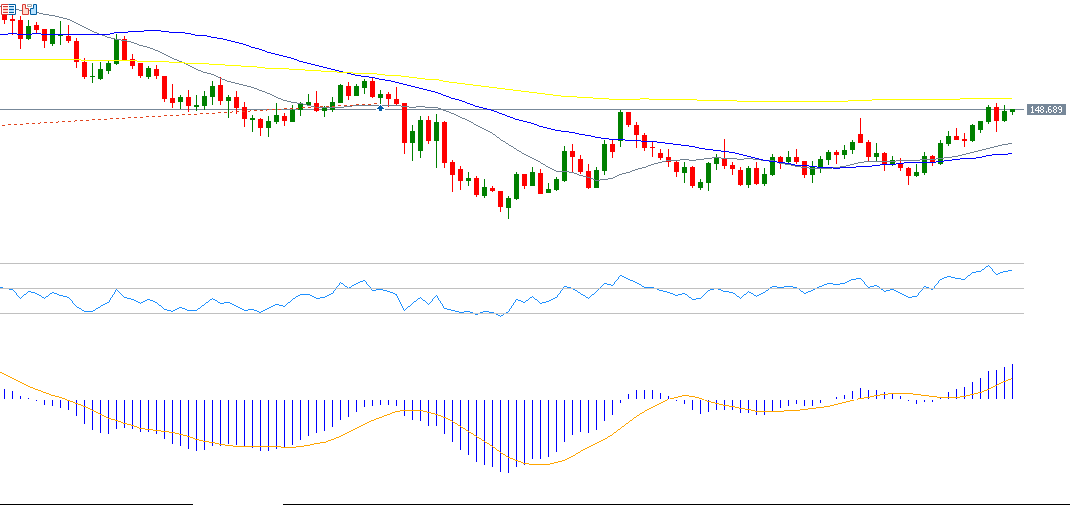Select the blue dot anchor on the dashed trendline

[380, 108]
